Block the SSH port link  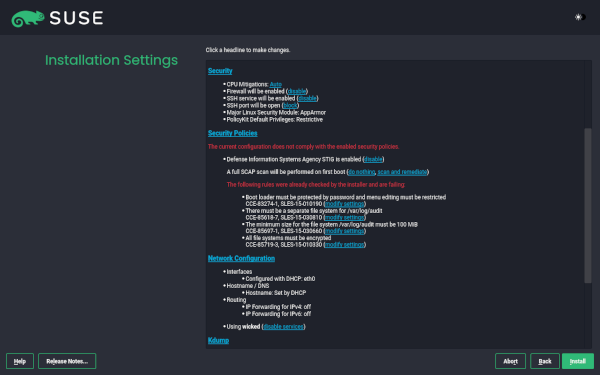click(290, 105)
